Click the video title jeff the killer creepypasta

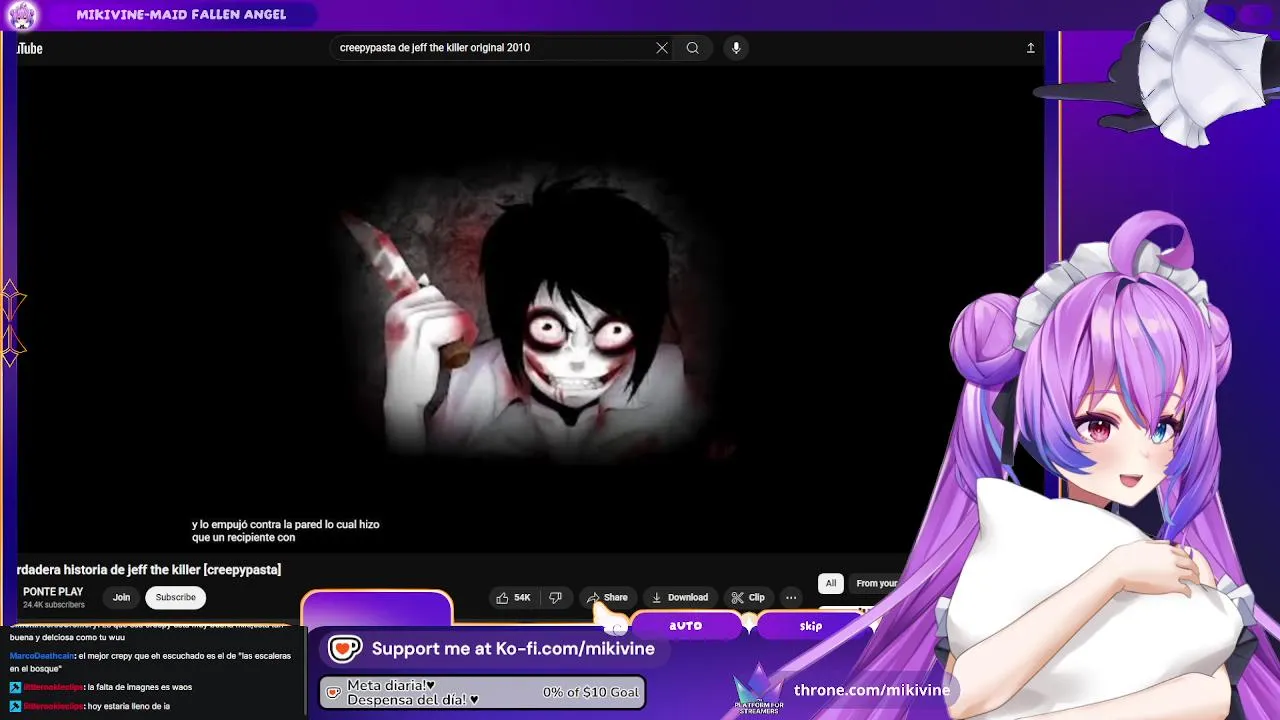[149, 570]
